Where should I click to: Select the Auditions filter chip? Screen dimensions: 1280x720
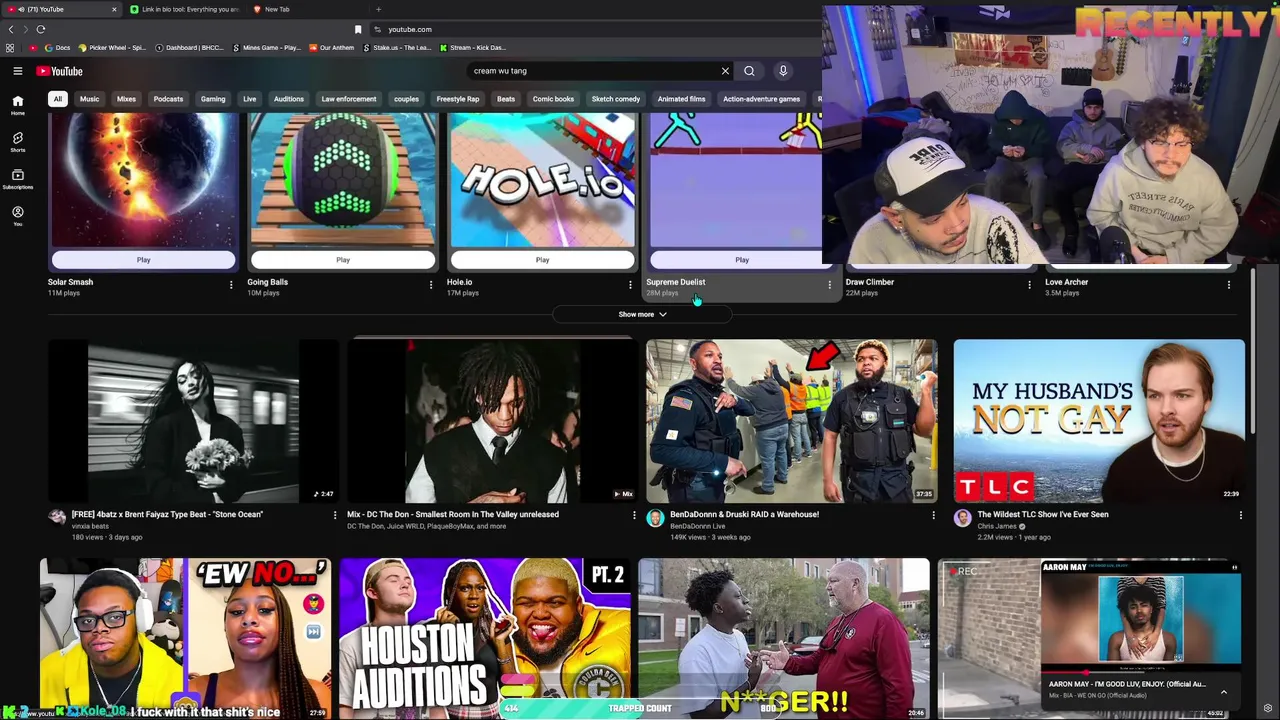[x=289, y=99]
